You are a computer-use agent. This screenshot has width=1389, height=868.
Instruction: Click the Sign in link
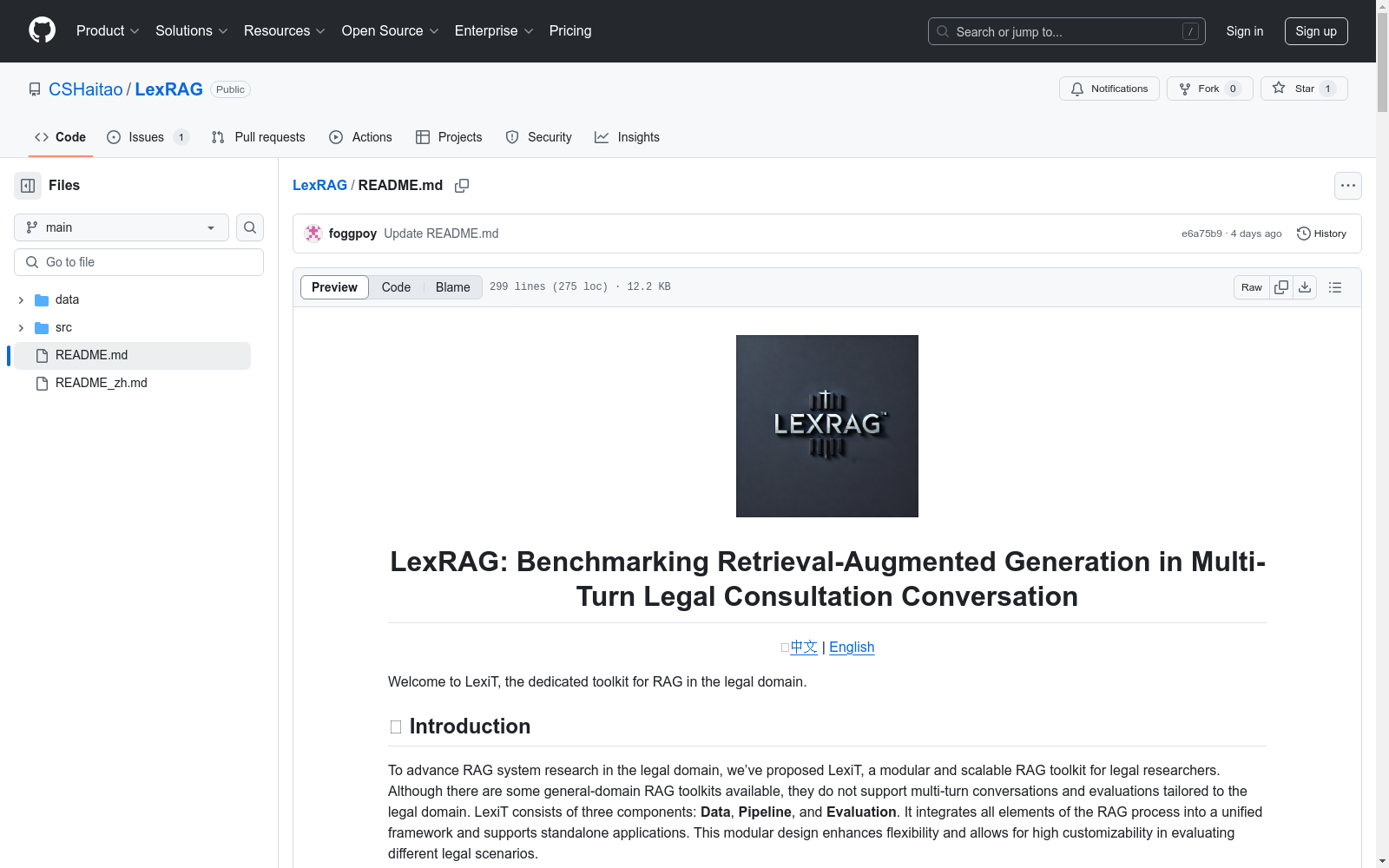tap(1245, 31)
